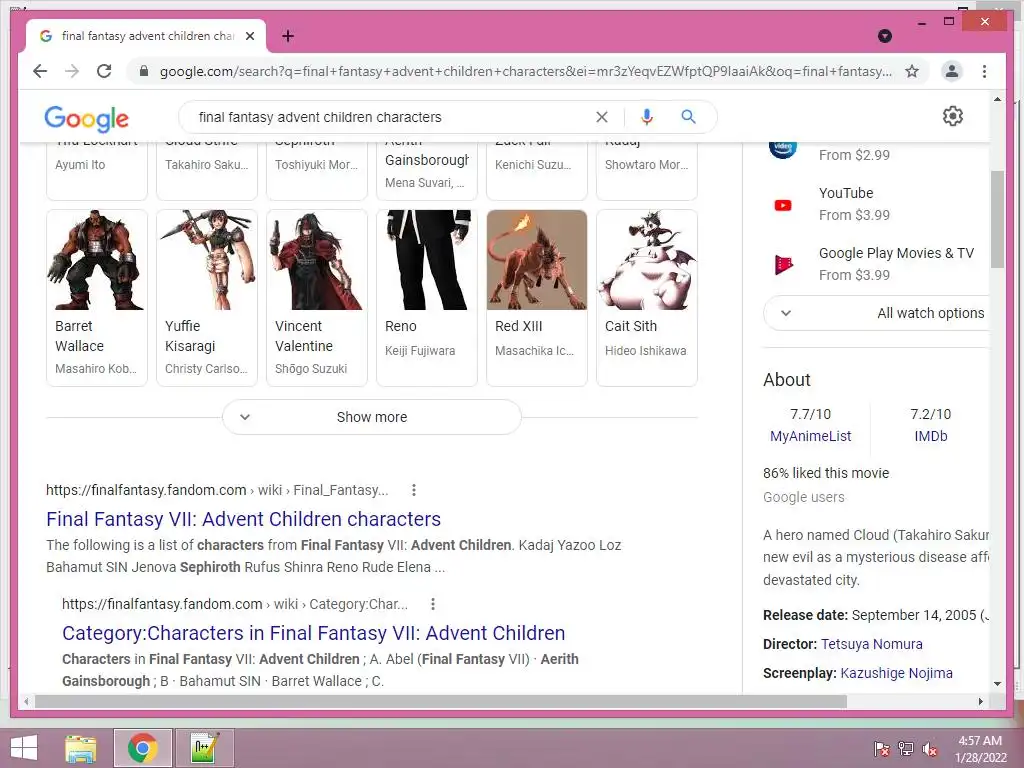This screenshot has height=768, width=1024.
Task: Click the horizontal scrollbar right arrow
Action: (980, 701)
